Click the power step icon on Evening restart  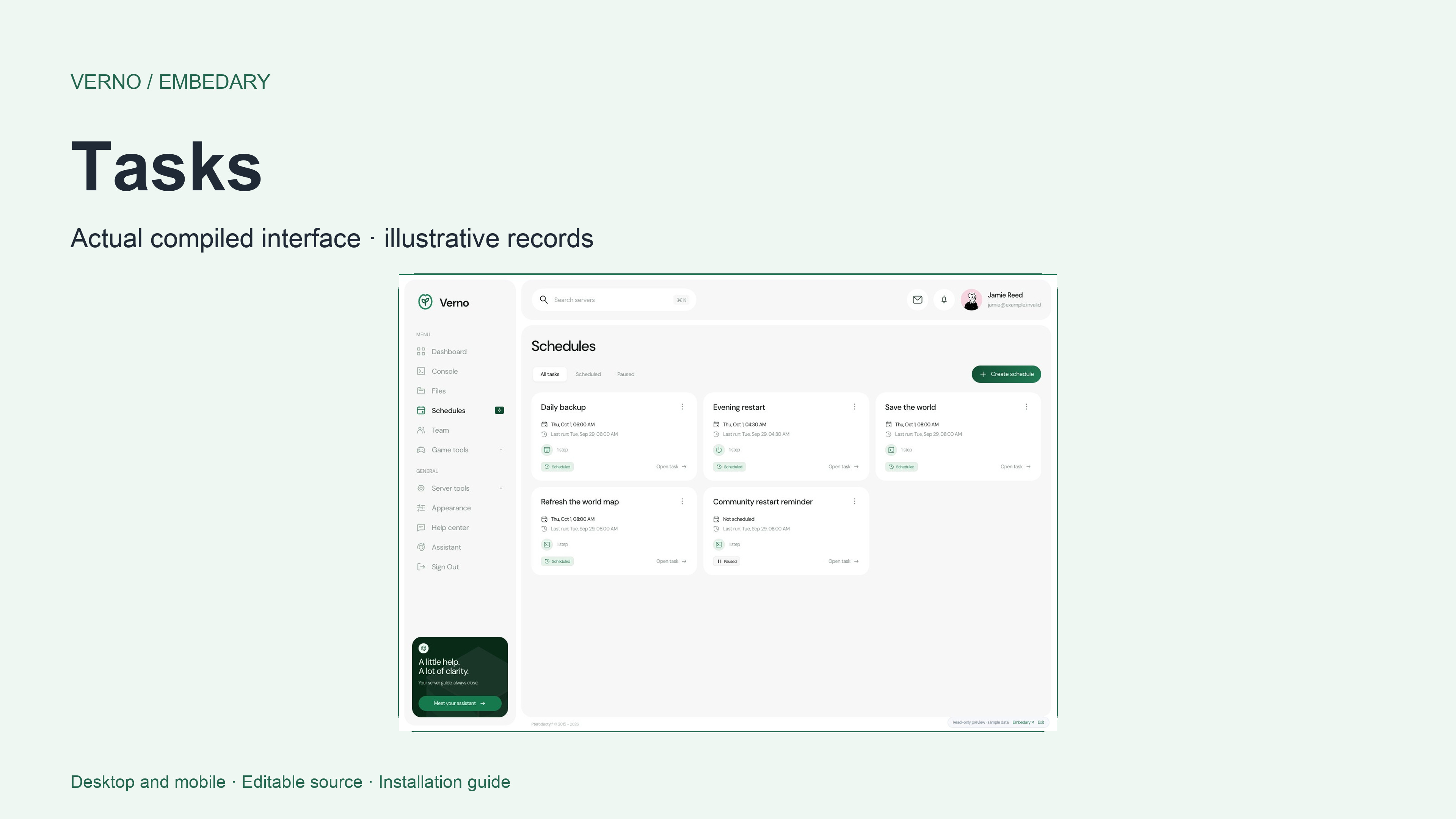[719, 450]
